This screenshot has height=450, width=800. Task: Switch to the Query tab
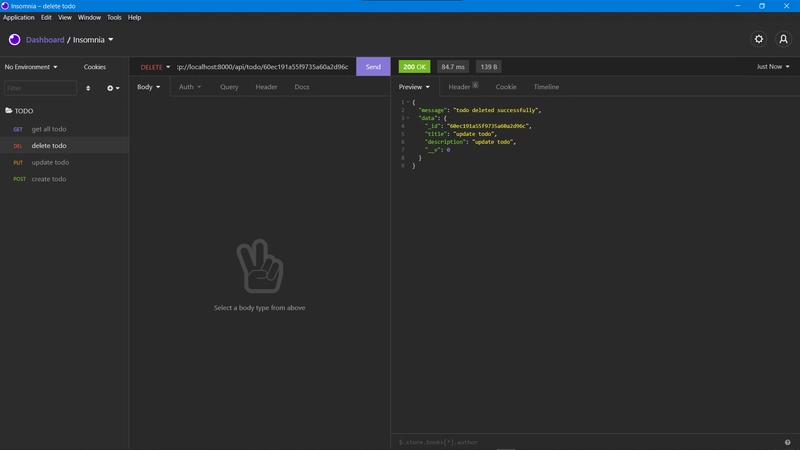click(229, 87)
